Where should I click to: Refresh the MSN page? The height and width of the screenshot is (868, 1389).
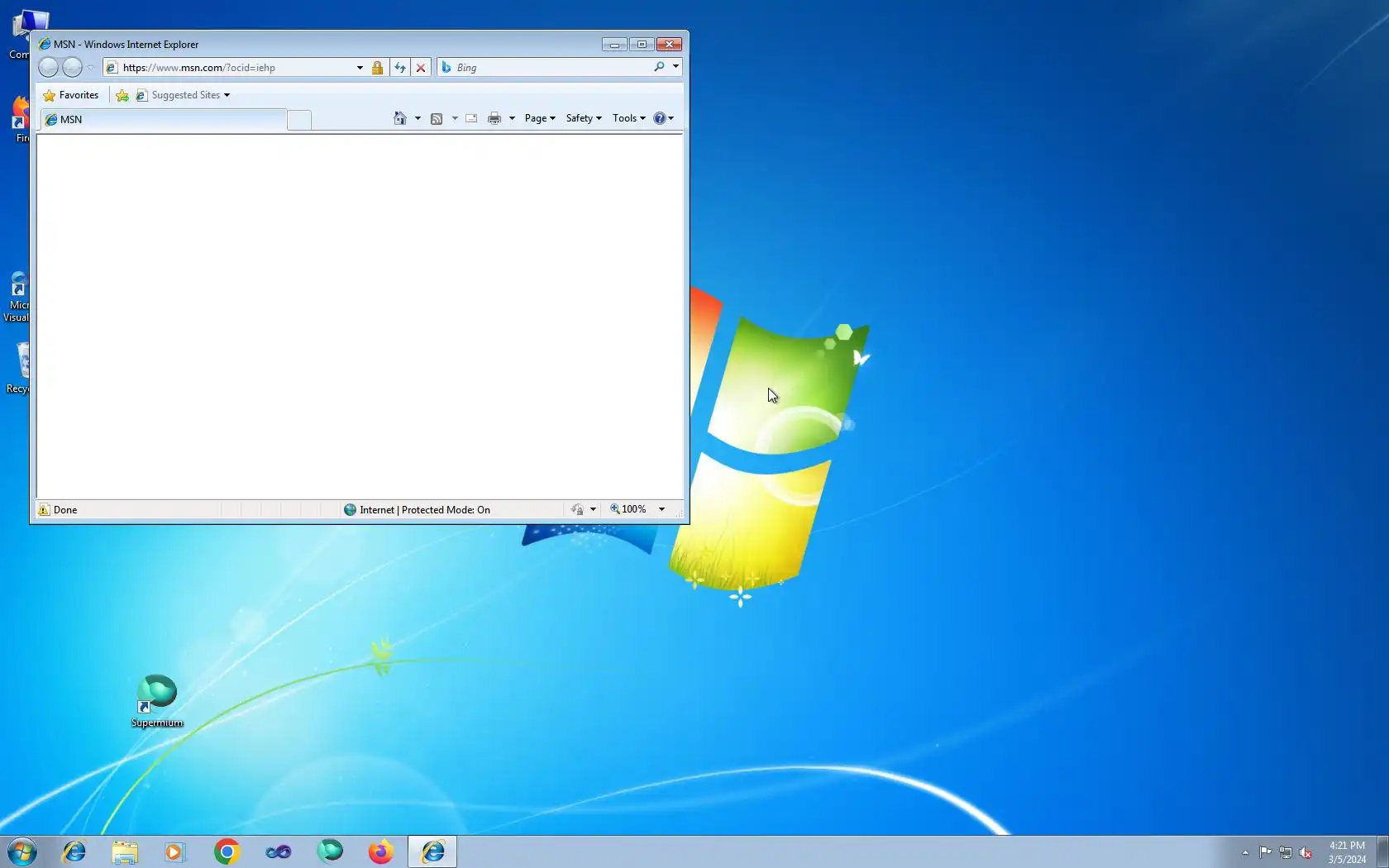point(400,68)
